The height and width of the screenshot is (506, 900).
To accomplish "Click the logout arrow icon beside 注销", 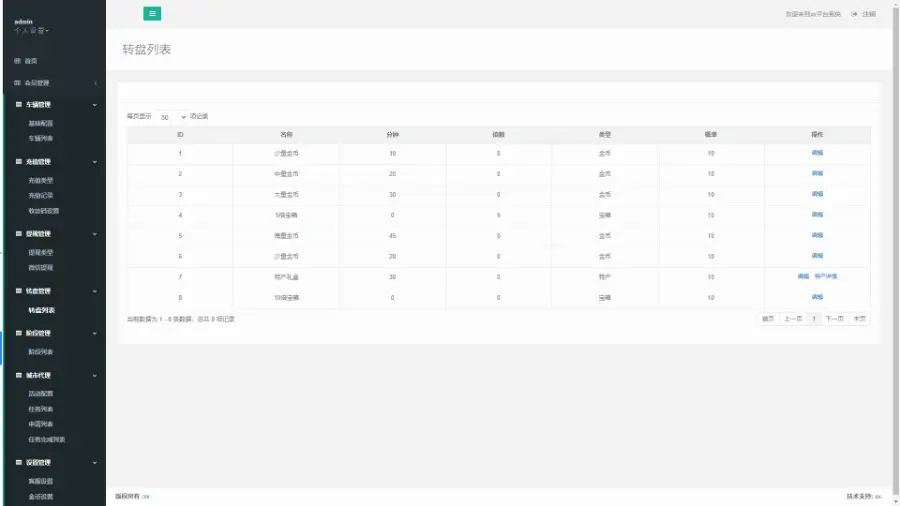I will (x=854, y=14).
